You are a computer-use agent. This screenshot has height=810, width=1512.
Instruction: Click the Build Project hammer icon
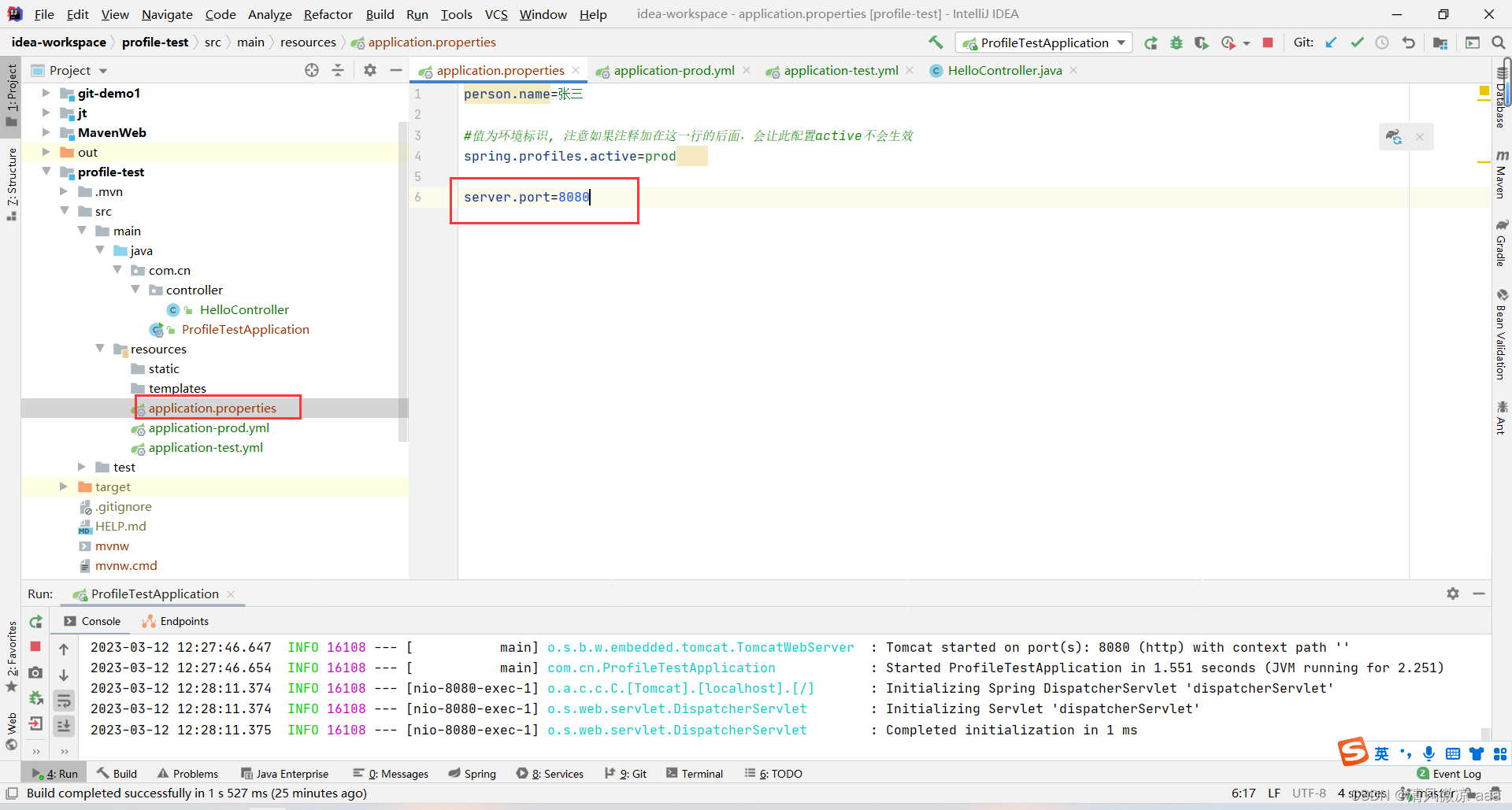coord(936,43)
